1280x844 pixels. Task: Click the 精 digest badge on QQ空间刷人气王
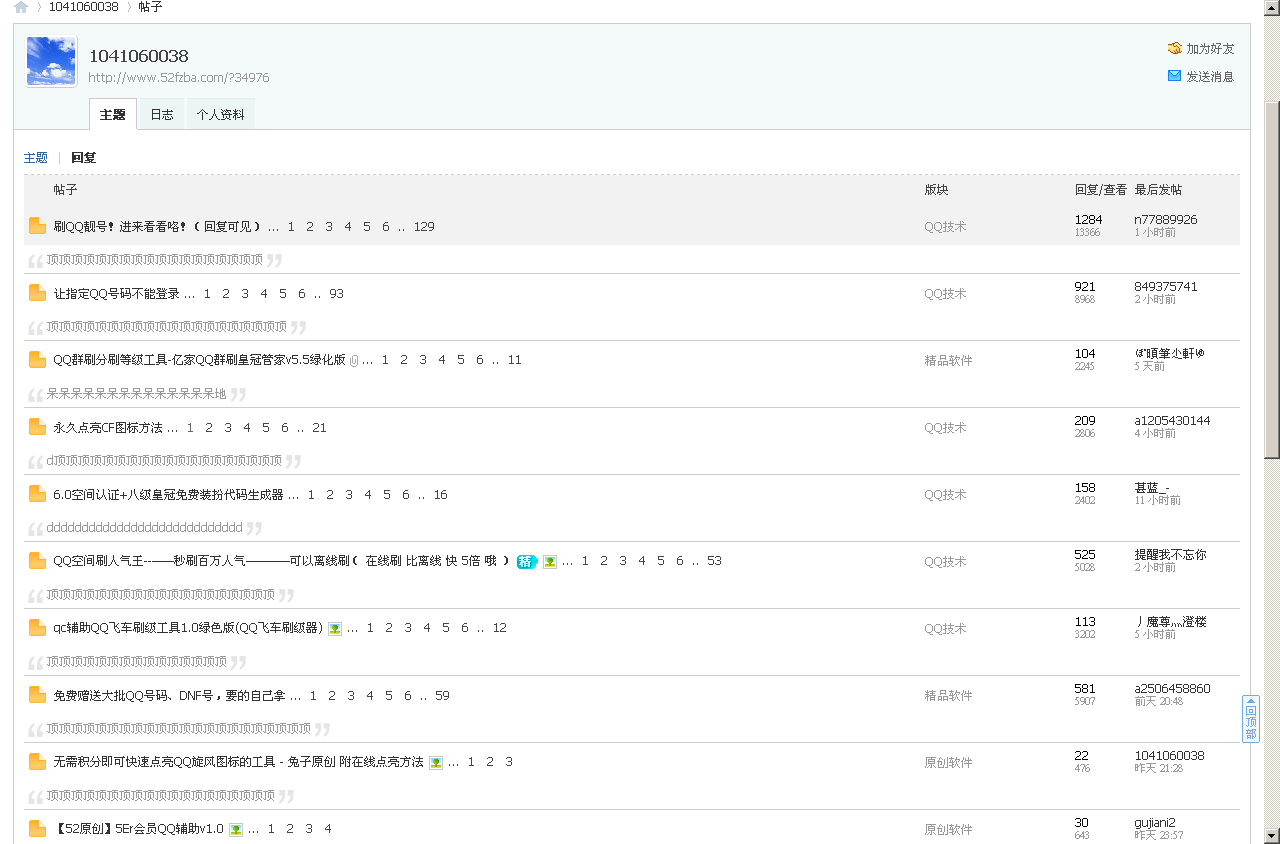click(x=527, y=561)
